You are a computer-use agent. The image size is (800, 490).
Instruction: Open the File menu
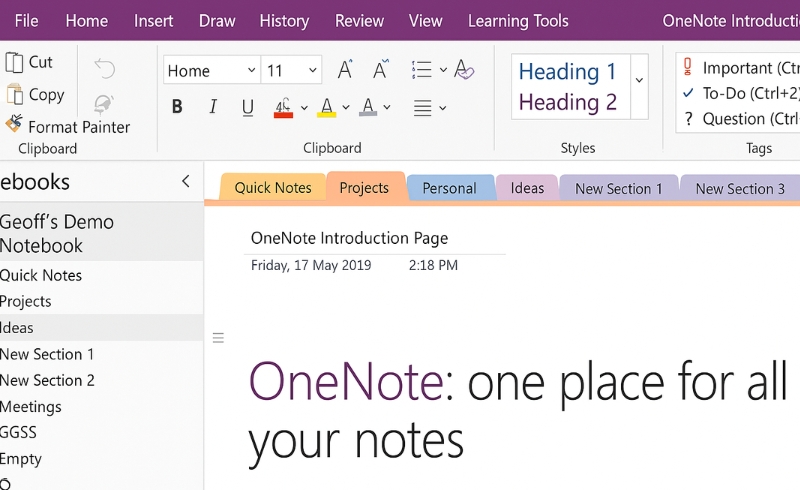tap(27, 21)
